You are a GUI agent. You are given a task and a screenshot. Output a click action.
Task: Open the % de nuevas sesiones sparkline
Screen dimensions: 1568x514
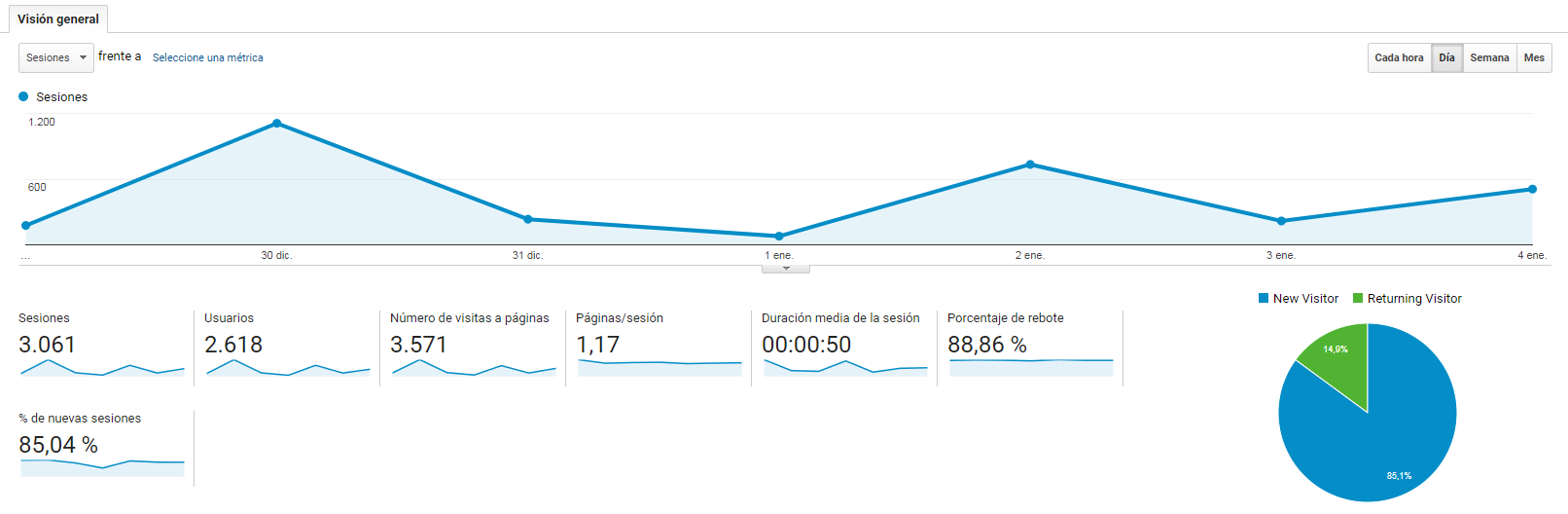coord(102,467)
